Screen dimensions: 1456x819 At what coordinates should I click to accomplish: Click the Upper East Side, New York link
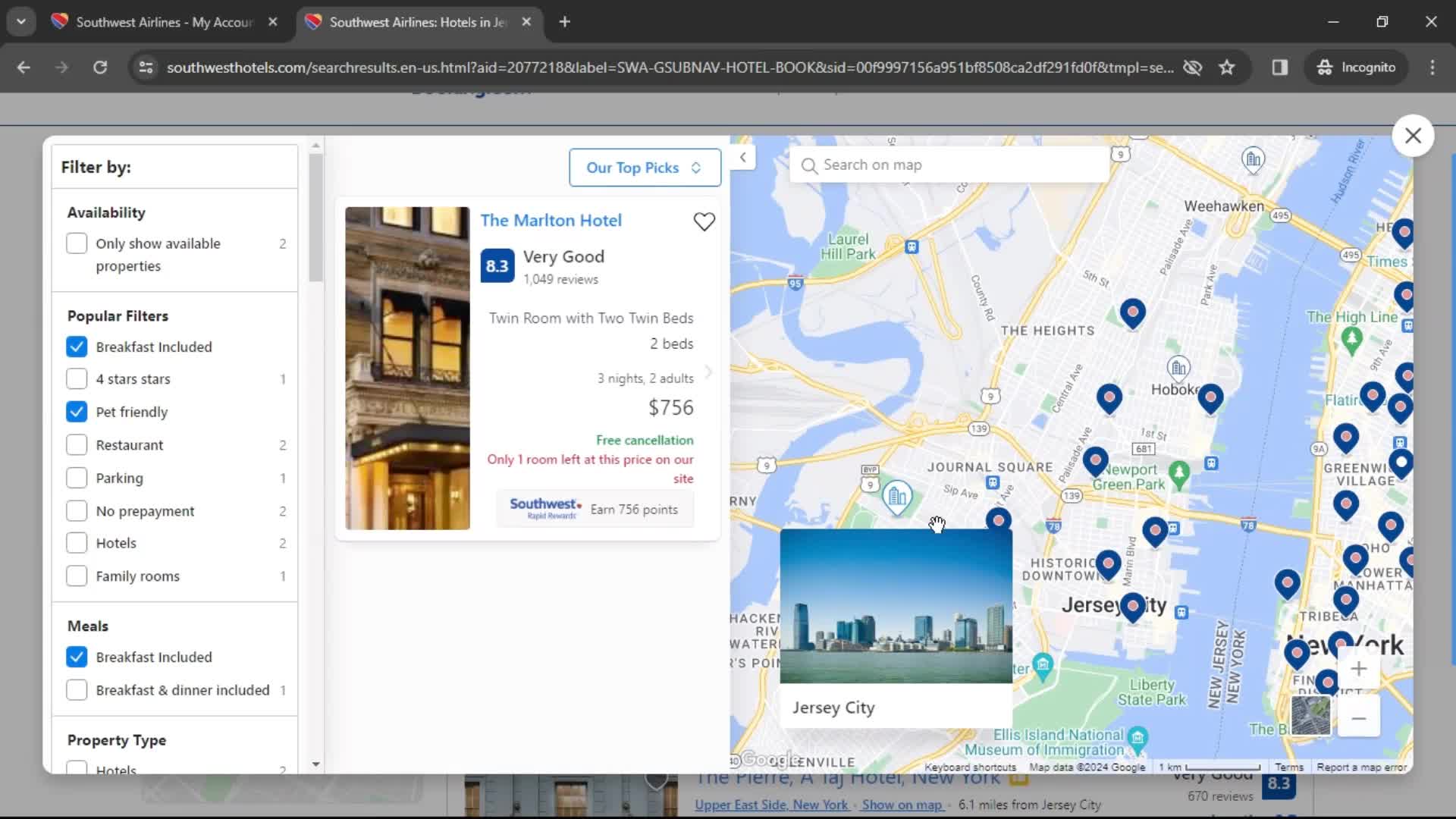pyautogui.click(x=771, y=805)
